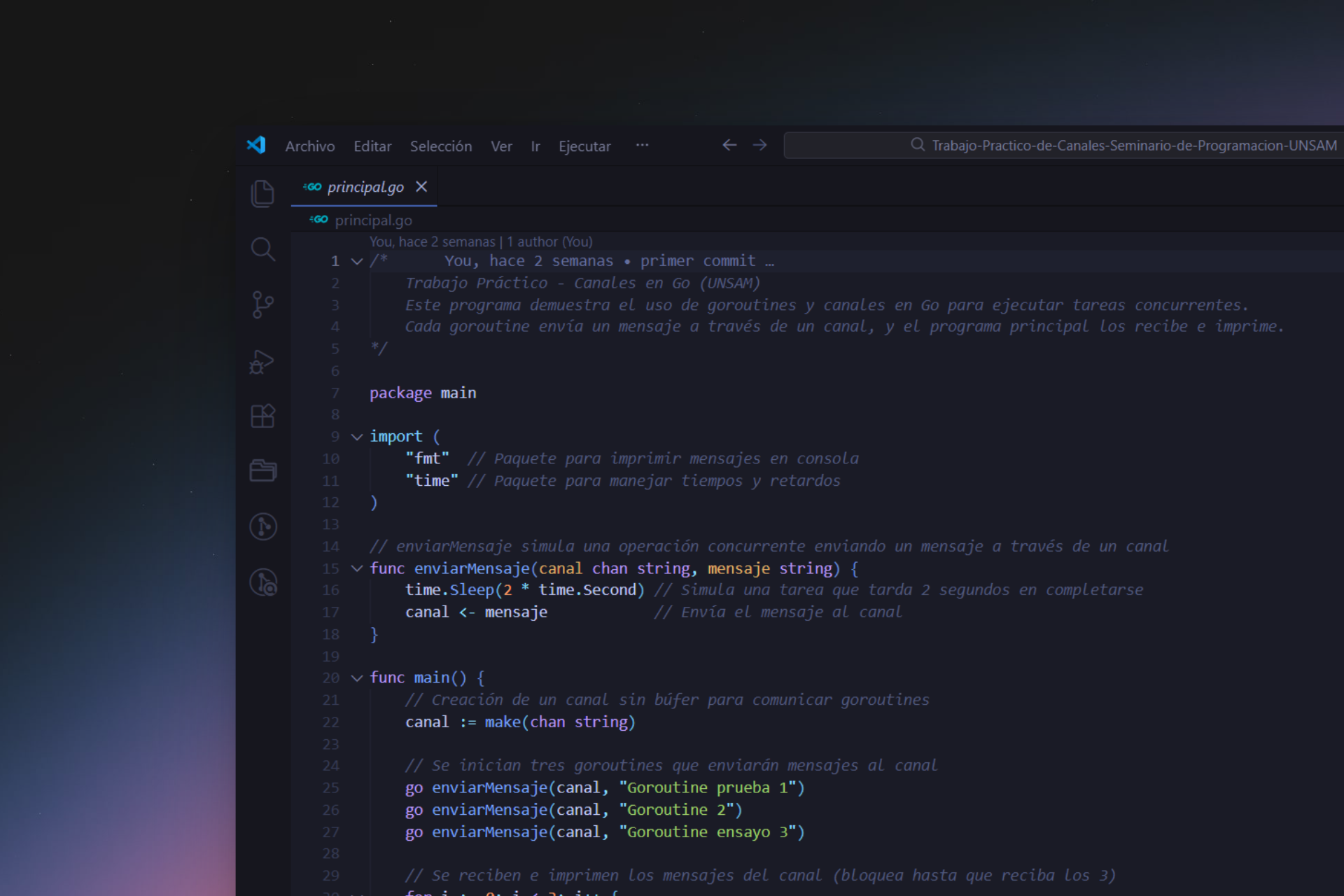Open the Explorer view icon

[262, 193]
